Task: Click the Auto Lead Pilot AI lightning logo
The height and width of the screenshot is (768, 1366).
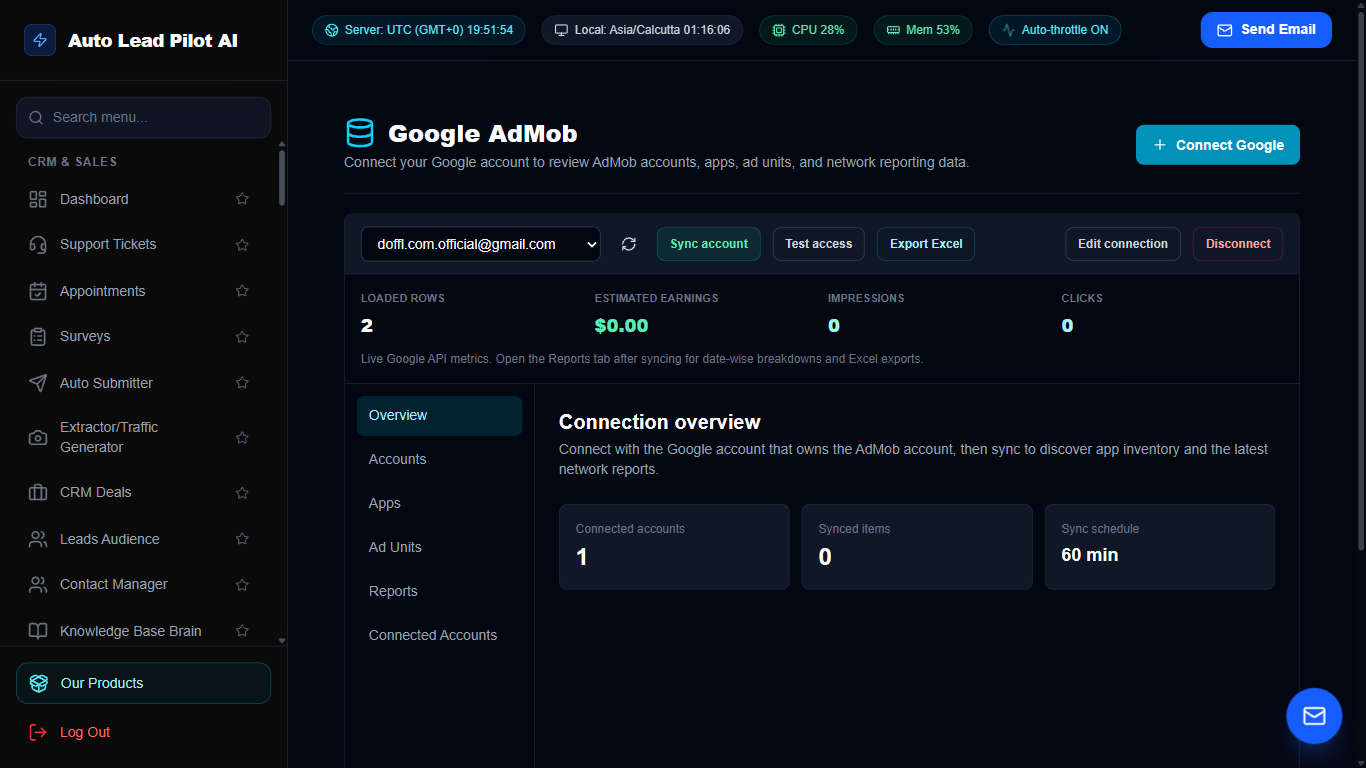Action: [x=40, y=40]
